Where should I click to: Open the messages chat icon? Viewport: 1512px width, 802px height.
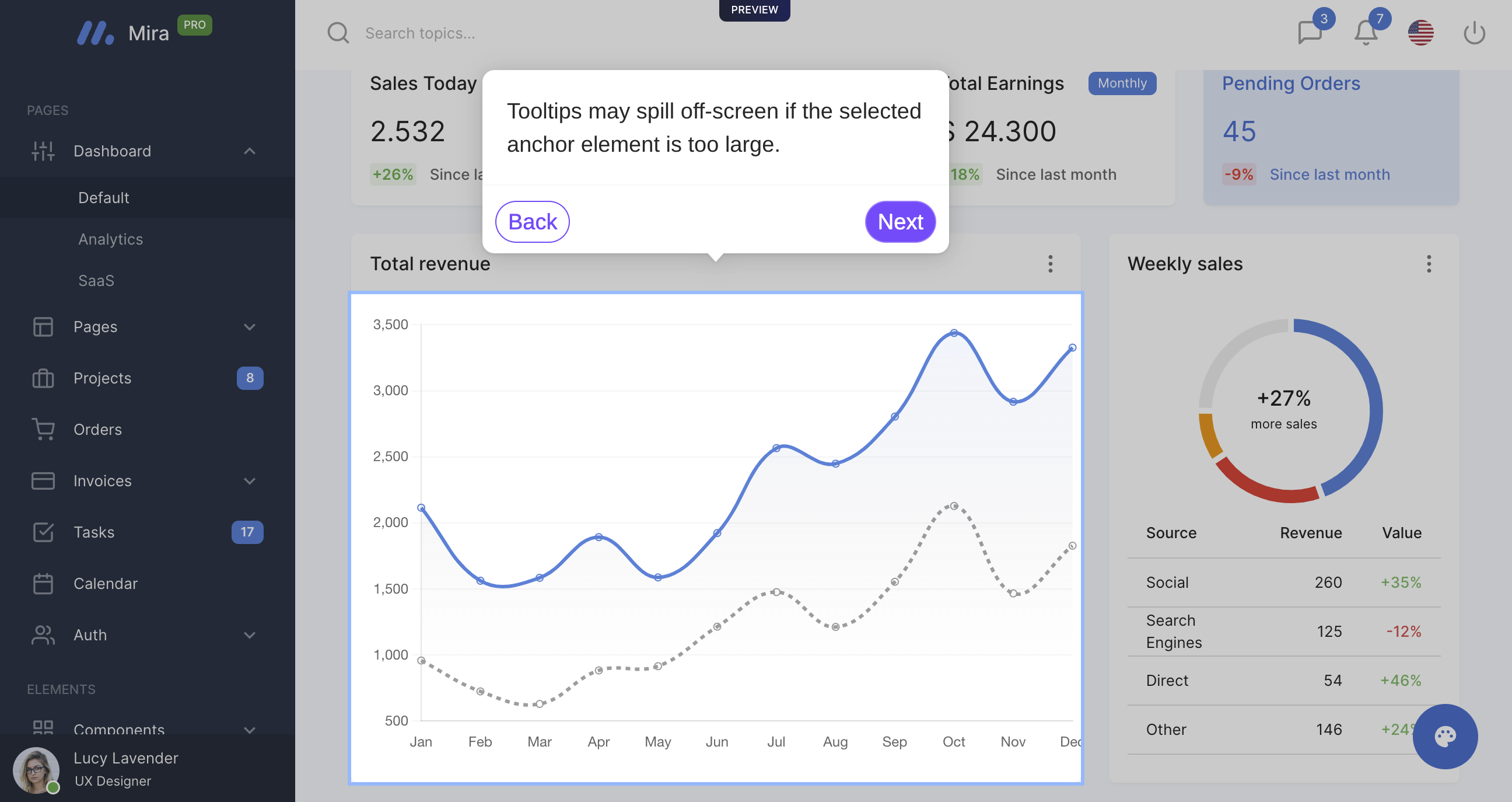1310,33
